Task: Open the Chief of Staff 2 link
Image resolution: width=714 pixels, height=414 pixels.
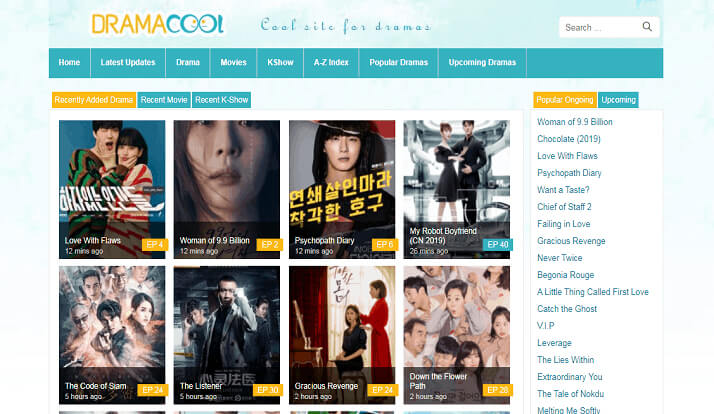Action: point(564,207)
